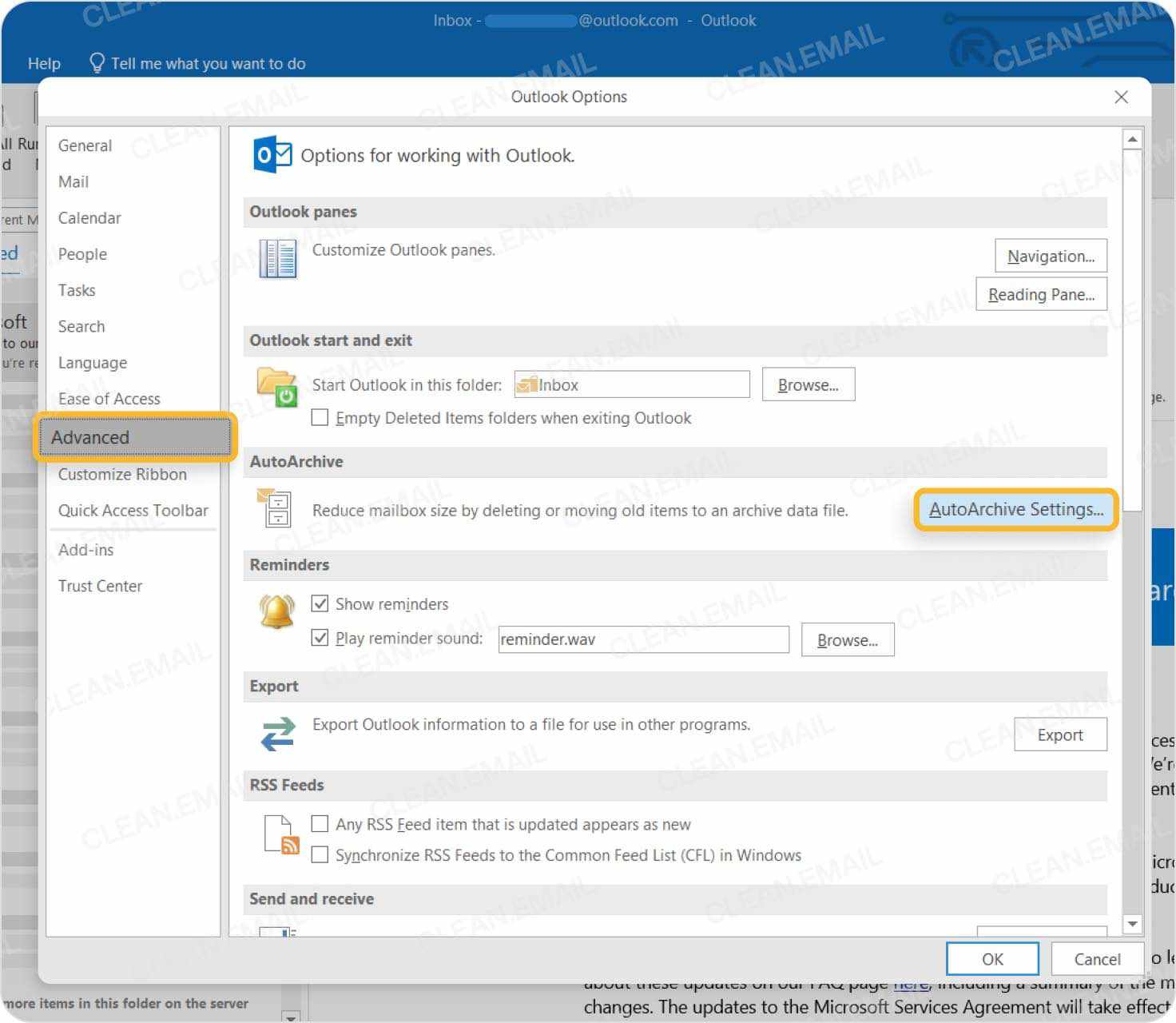Click the Tell me lightbulb icon

(97, 62)
